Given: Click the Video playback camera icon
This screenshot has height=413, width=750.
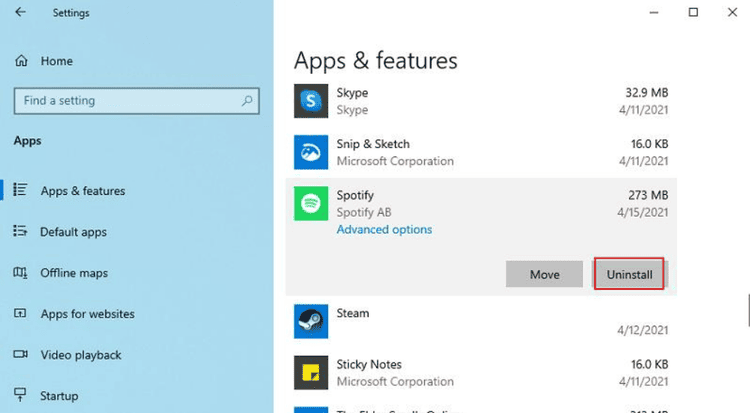Looking at the screenshot, I should [20, 354].
